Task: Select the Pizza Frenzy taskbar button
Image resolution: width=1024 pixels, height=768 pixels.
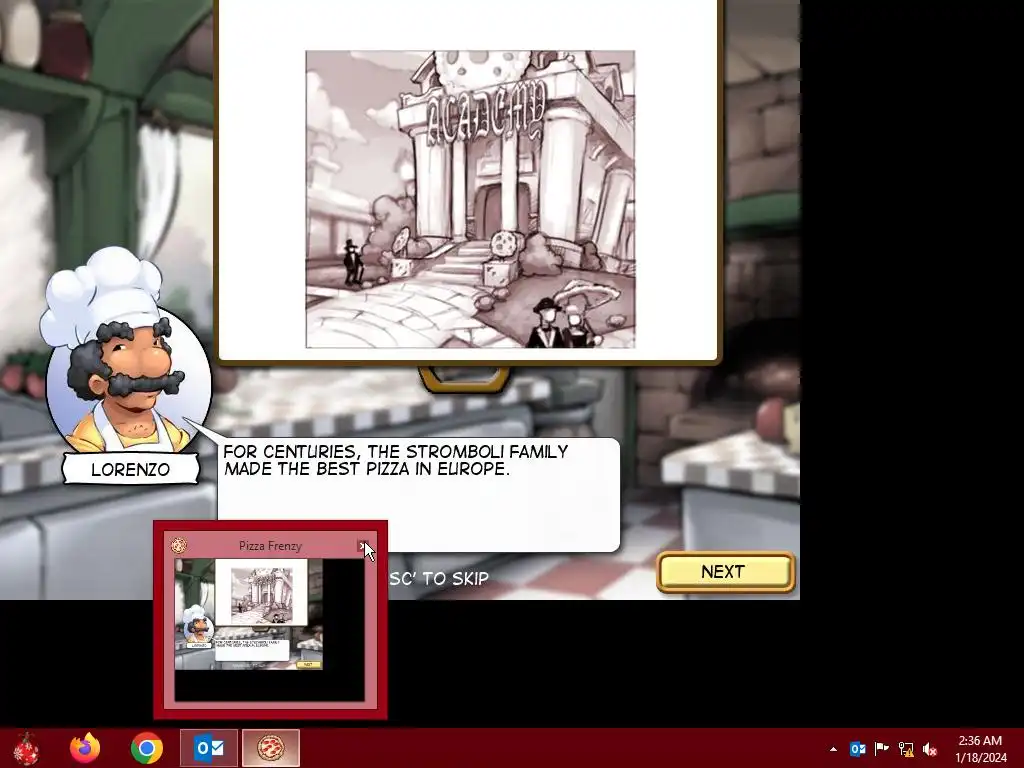Action: tap(271, 748)
